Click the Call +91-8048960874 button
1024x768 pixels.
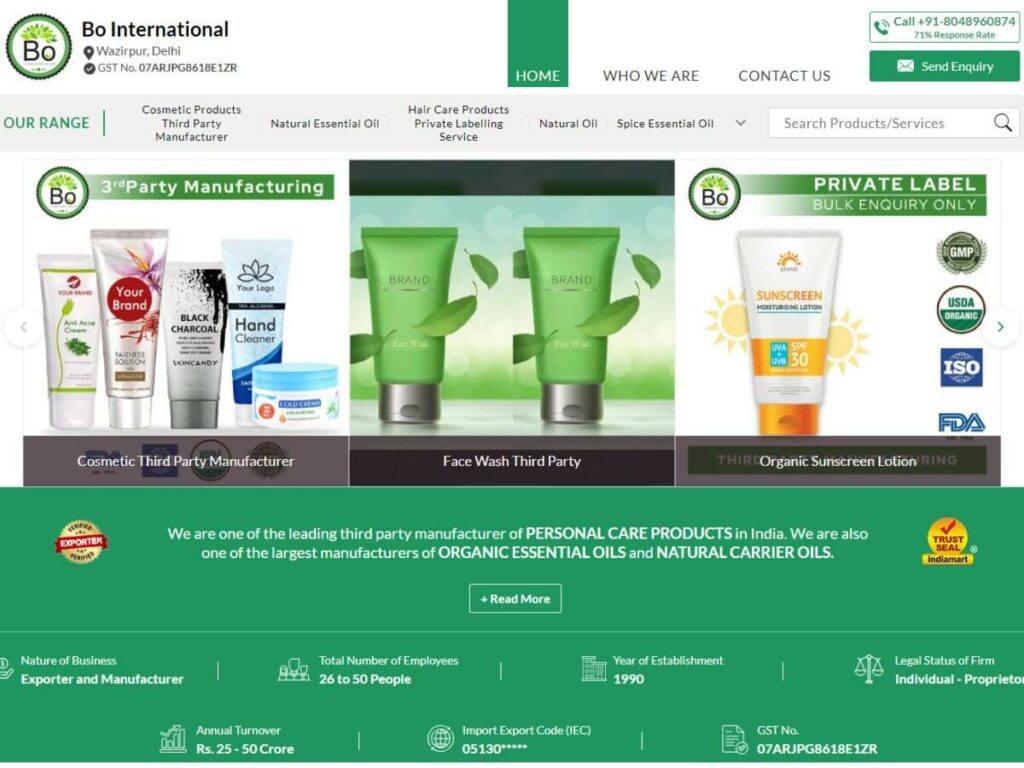[x=944, y=27]
